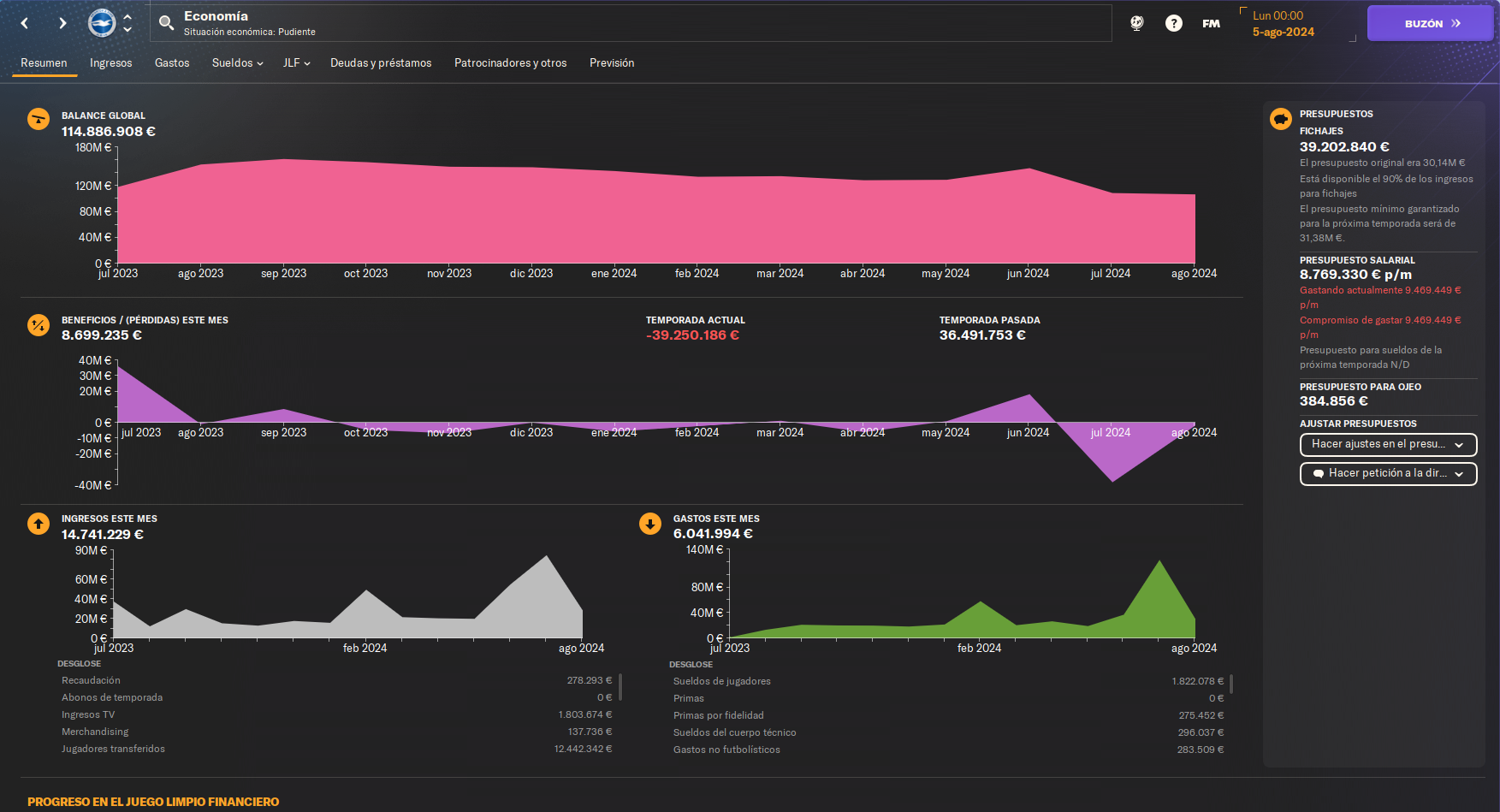Select the Resumen tab
Viewport: 1500px width, 812px height.
coord(44,62)
